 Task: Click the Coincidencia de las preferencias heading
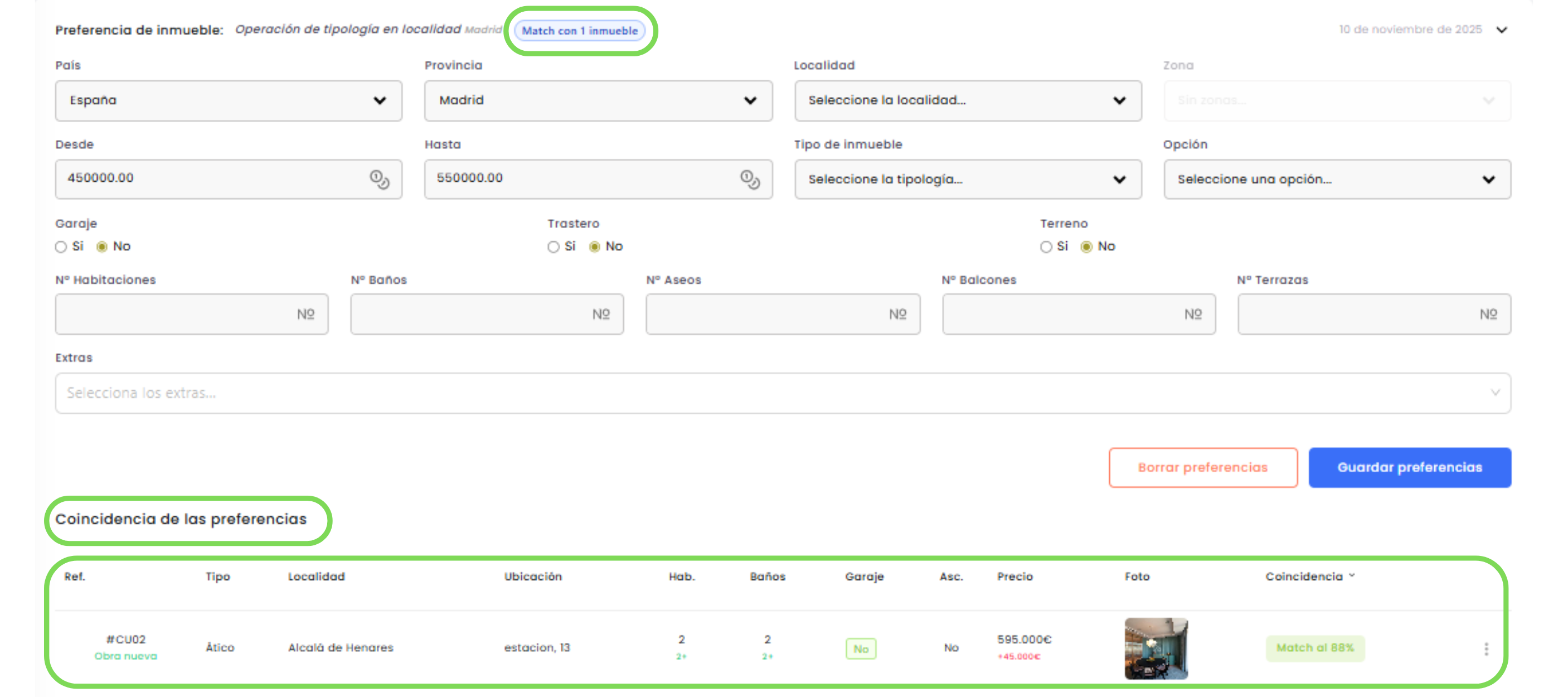click(x=181, y=519)
